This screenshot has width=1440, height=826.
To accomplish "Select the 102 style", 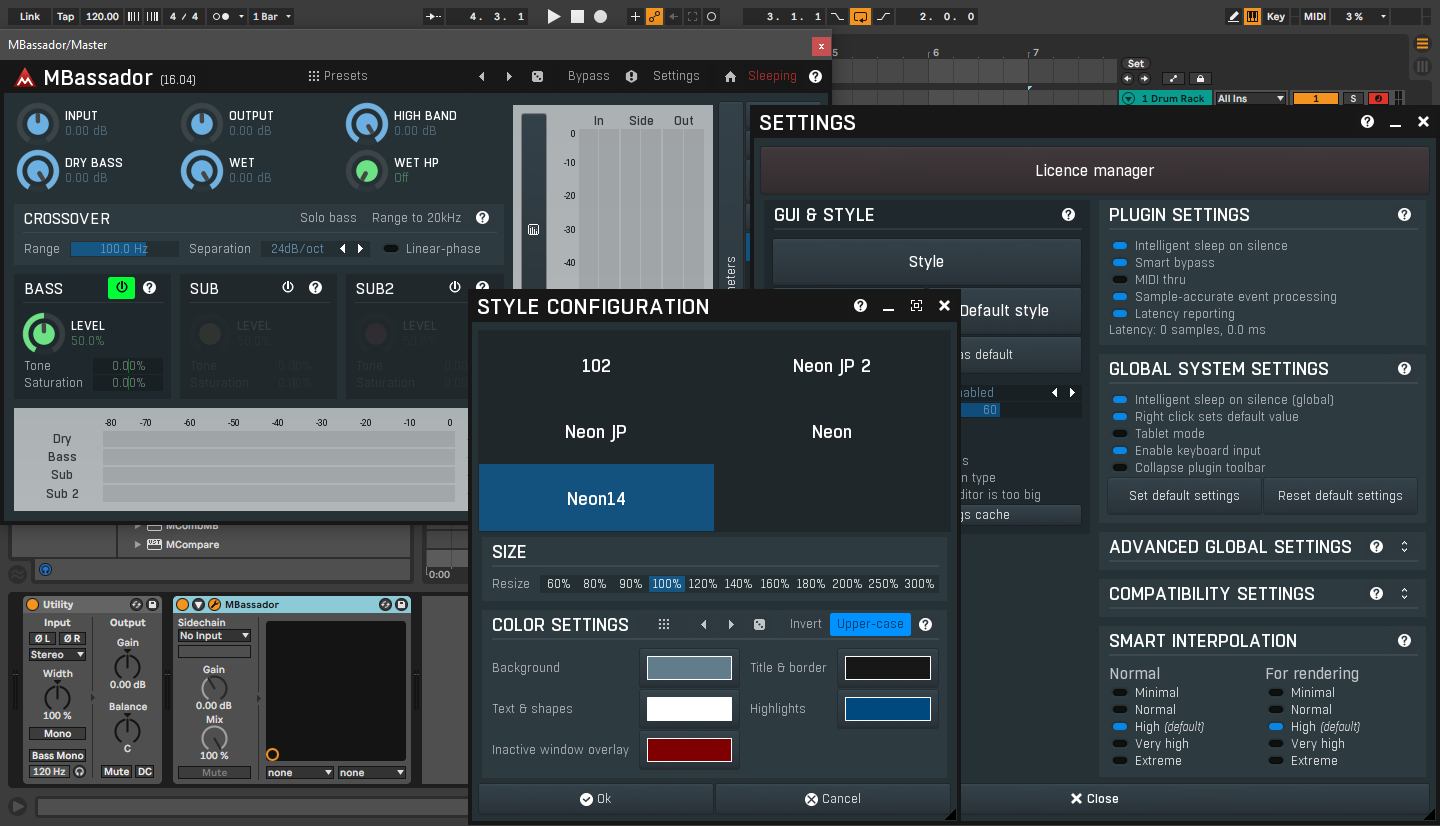I will [x=596, y=366].
